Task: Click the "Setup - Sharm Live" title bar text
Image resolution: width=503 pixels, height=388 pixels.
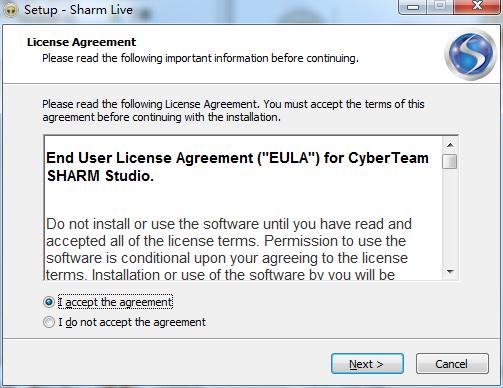Action: [78, 10]
